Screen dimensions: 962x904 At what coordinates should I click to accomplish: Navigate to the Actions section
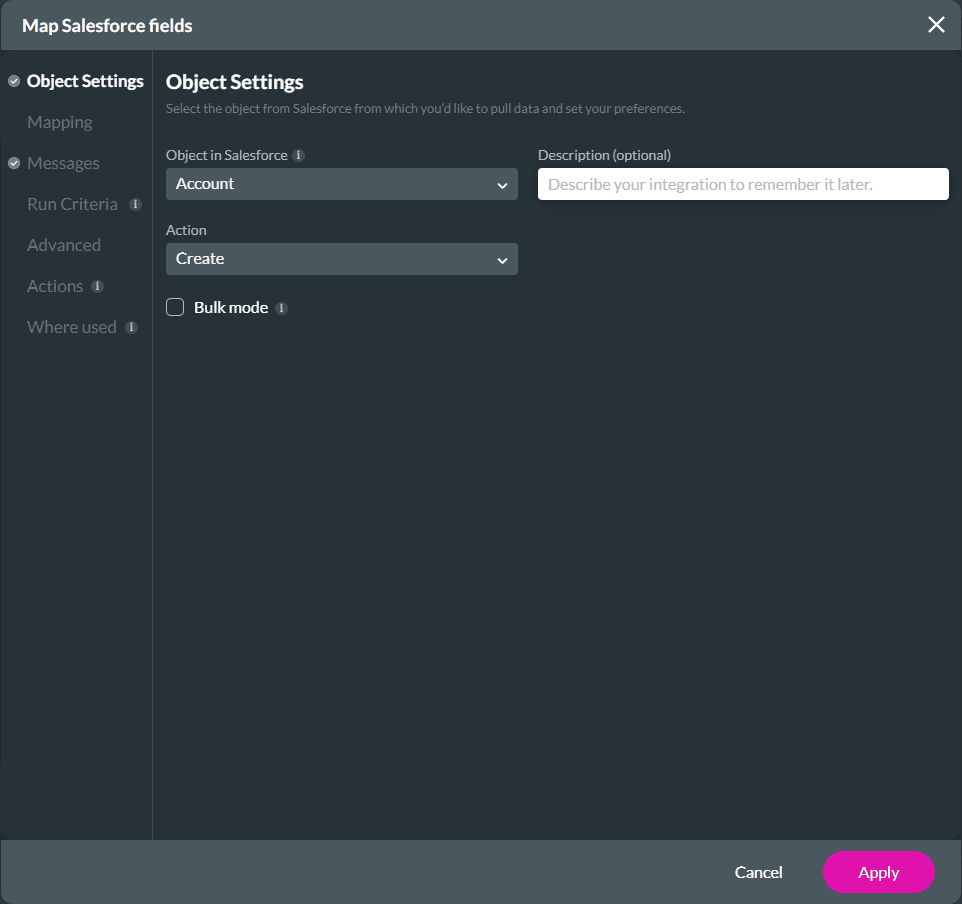(55, 286)
